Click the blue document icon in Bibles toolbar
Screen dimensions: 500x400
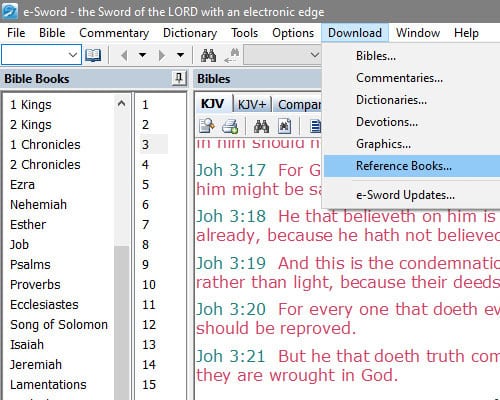pos(315,126)
